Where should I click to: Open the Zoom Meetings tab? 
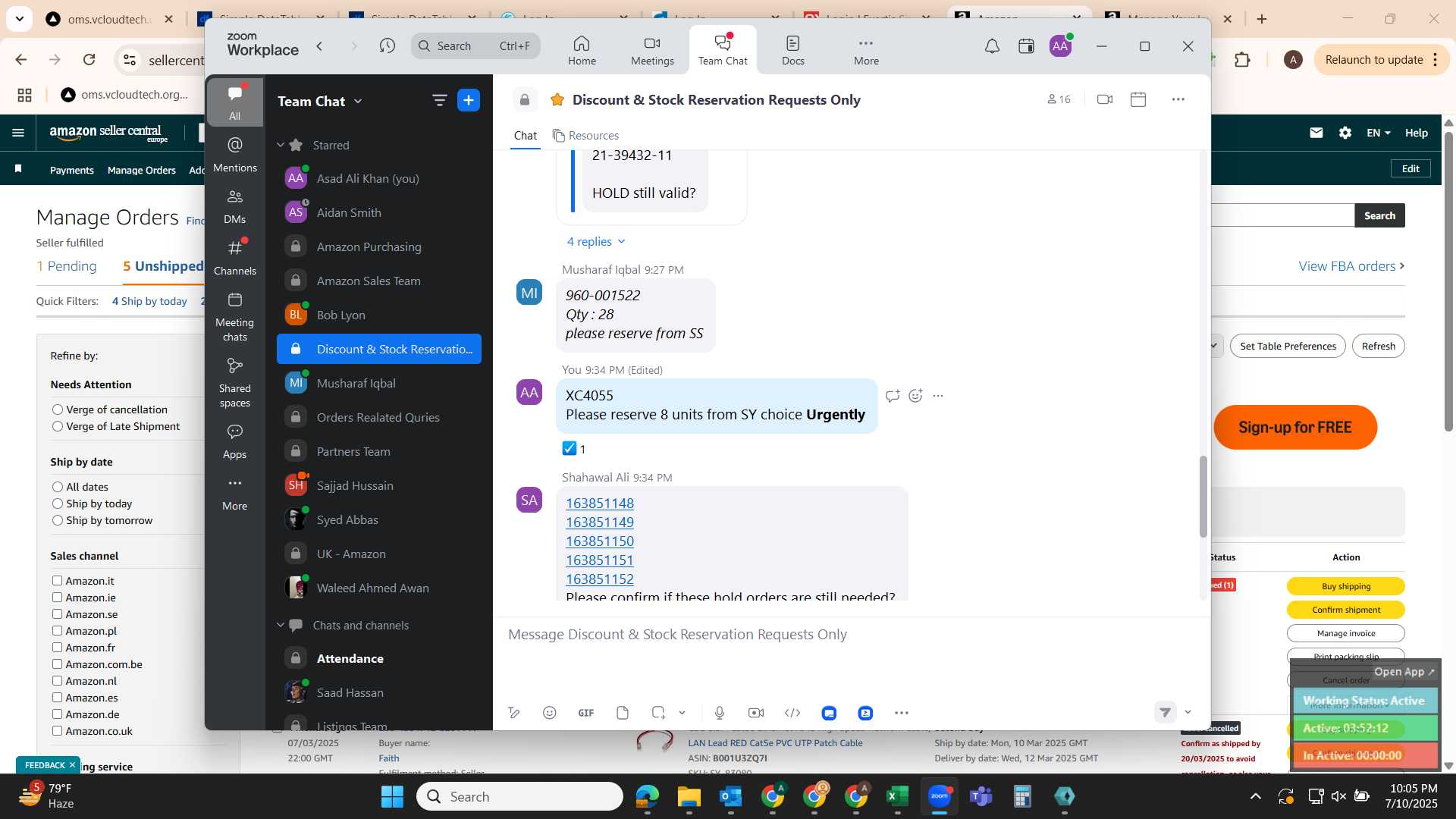[x=652, y=50]
